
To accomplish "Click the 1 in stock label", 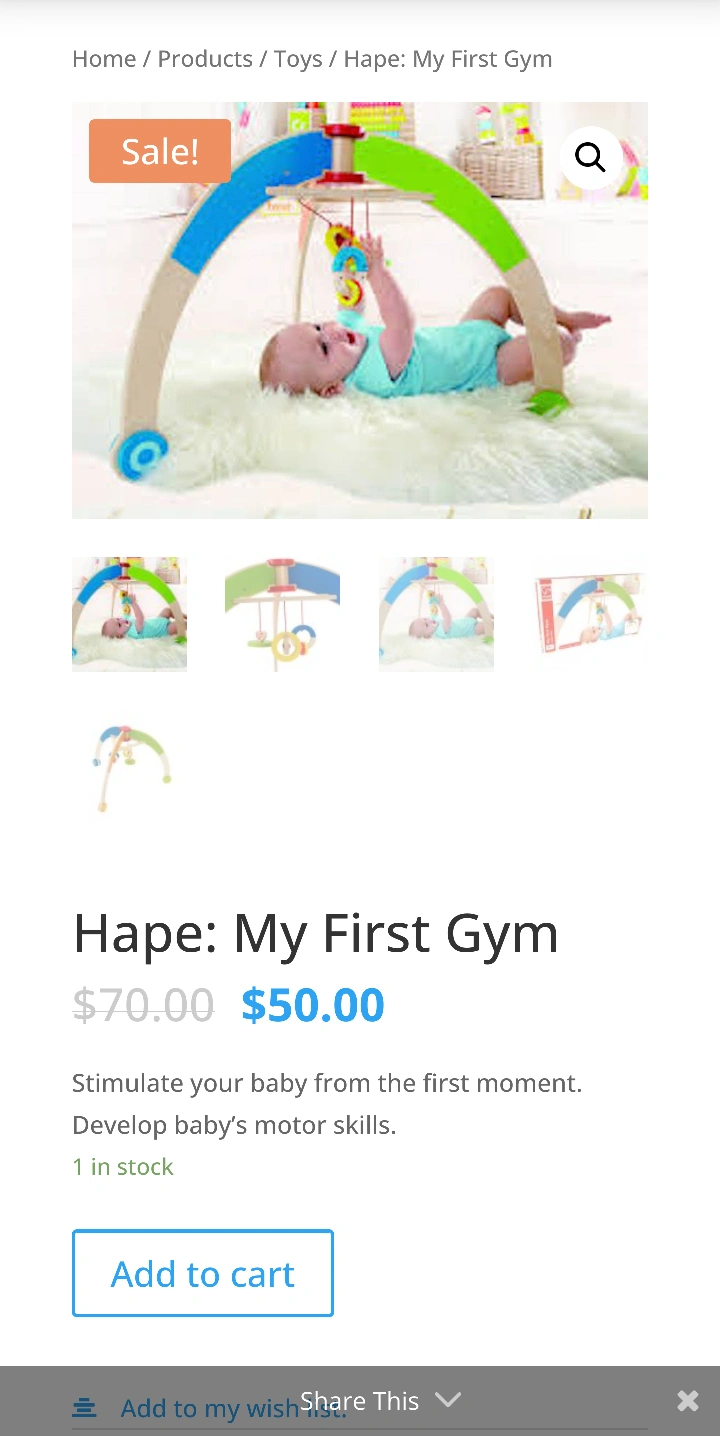I will point(123,1167).
